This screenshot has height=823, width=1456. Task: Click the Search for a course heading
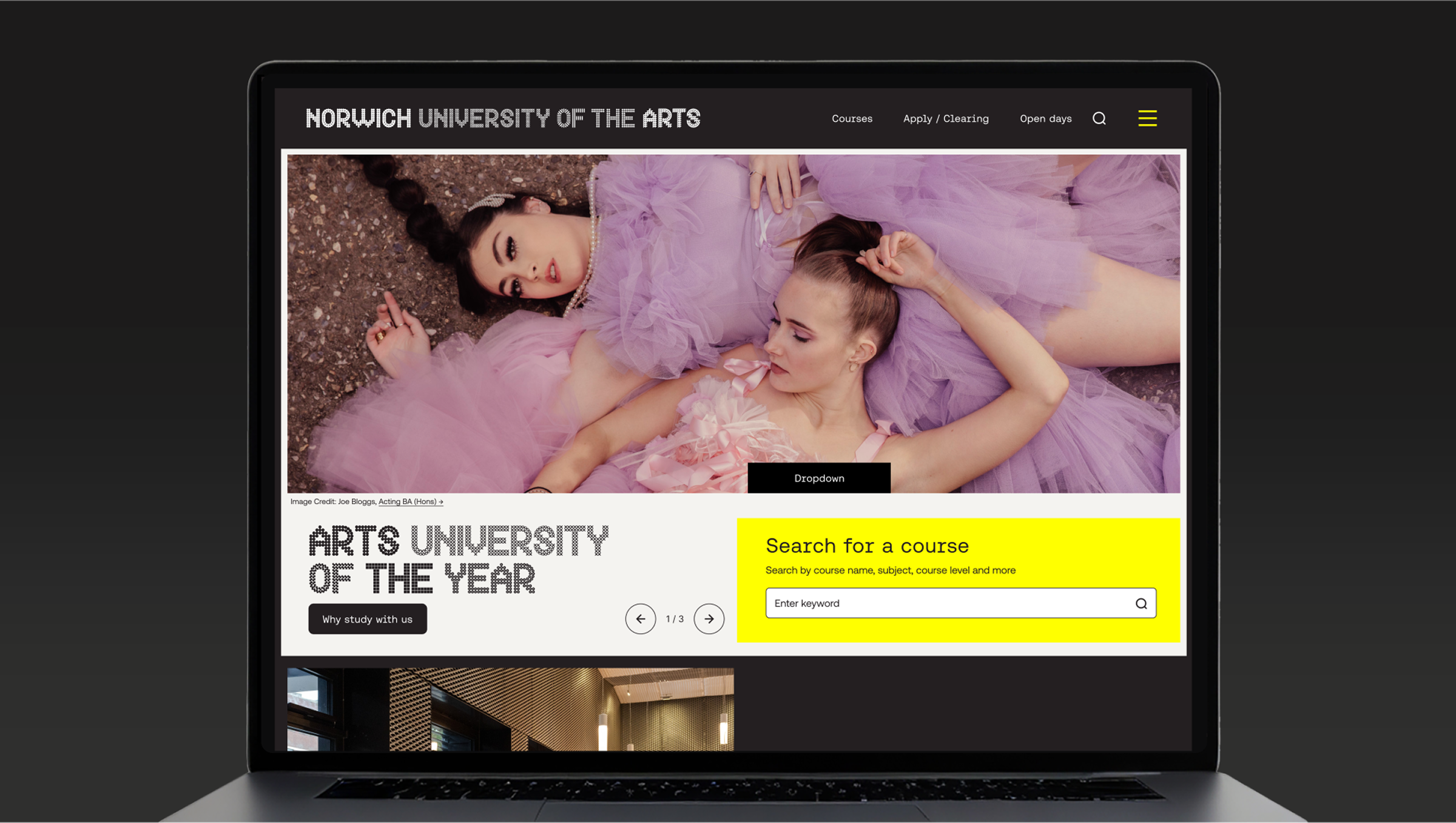click(867, 546)
